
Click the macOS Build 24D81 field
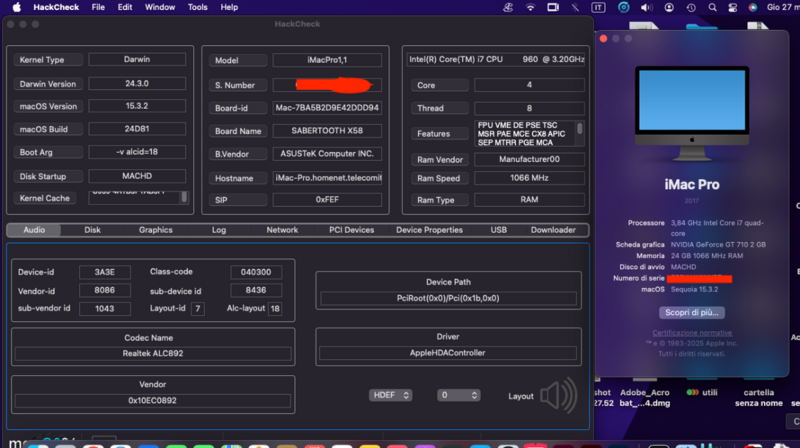click(x=137, y=129)
